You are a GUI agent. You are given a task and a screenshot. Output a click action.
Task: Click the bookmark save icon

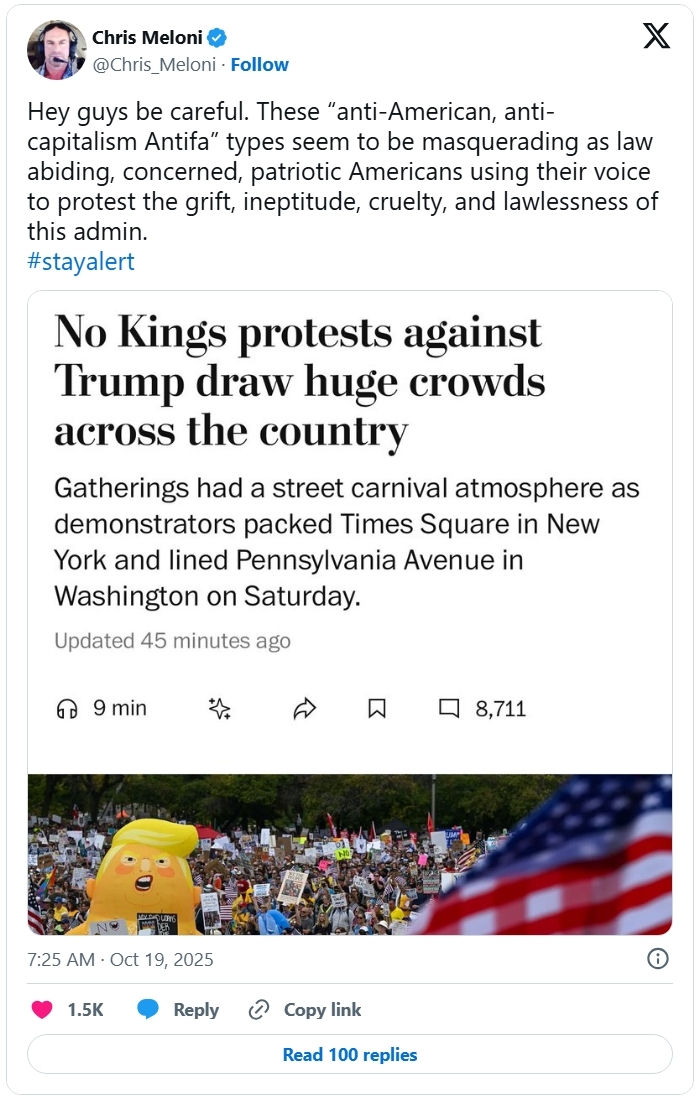click(x=377, y=709)
